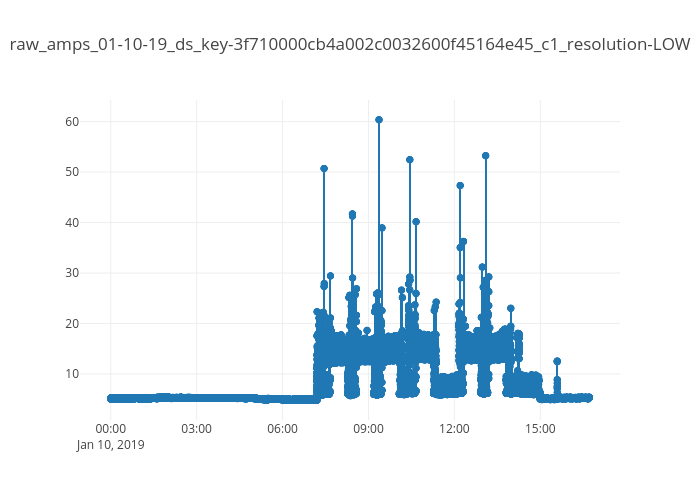Click the 00:00 x-axis tick label
Image resolution: width=700 pixels, height=500 pixels.
(110, 429)
